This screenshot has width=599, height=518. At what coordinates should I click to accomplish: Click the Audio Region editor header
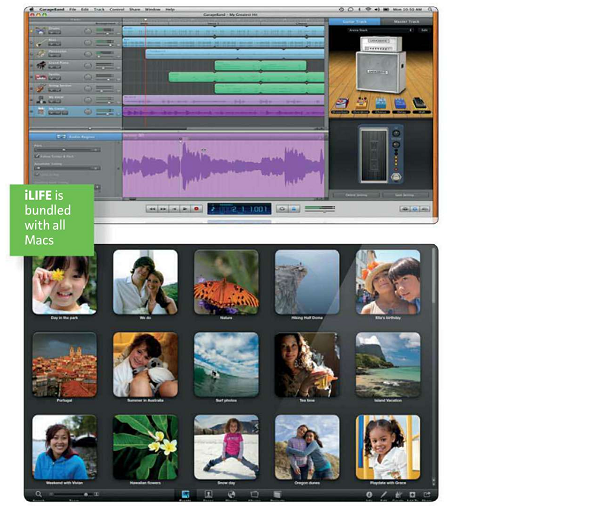pos(76,136)
